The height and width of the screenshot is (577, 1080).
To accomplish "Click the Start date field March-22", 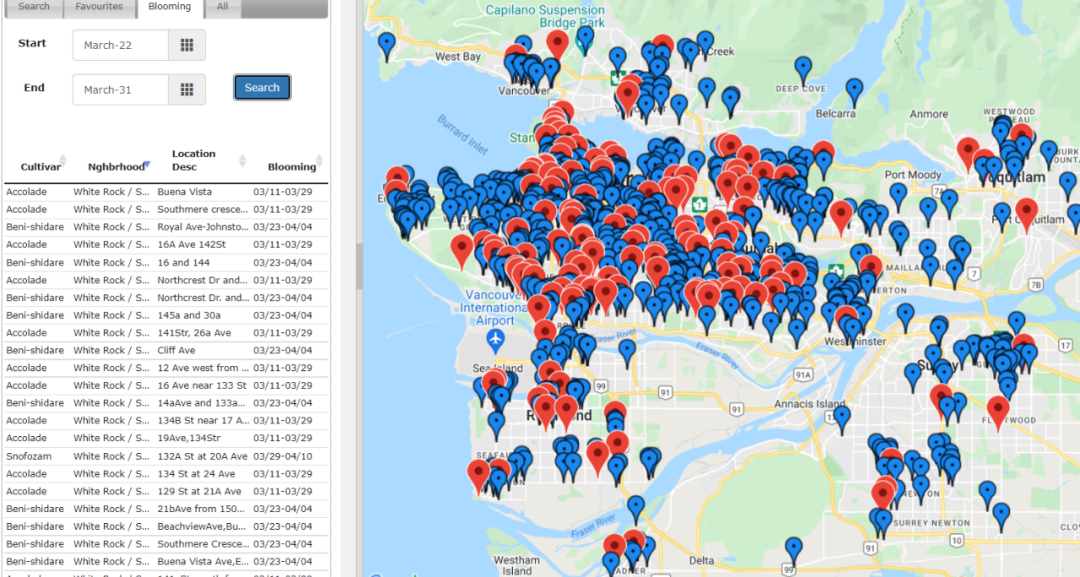I will tap(121, 45).
